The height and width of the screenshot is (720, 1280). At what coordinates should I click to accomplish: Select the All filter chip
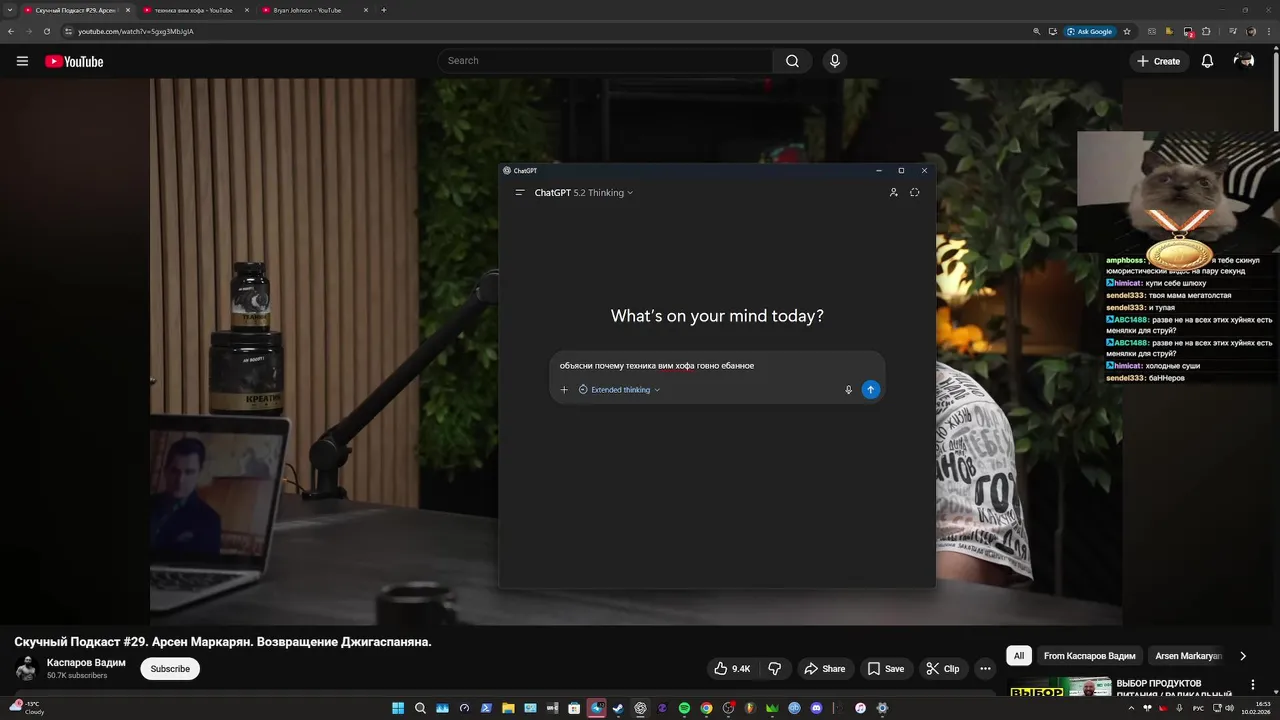1019,656
